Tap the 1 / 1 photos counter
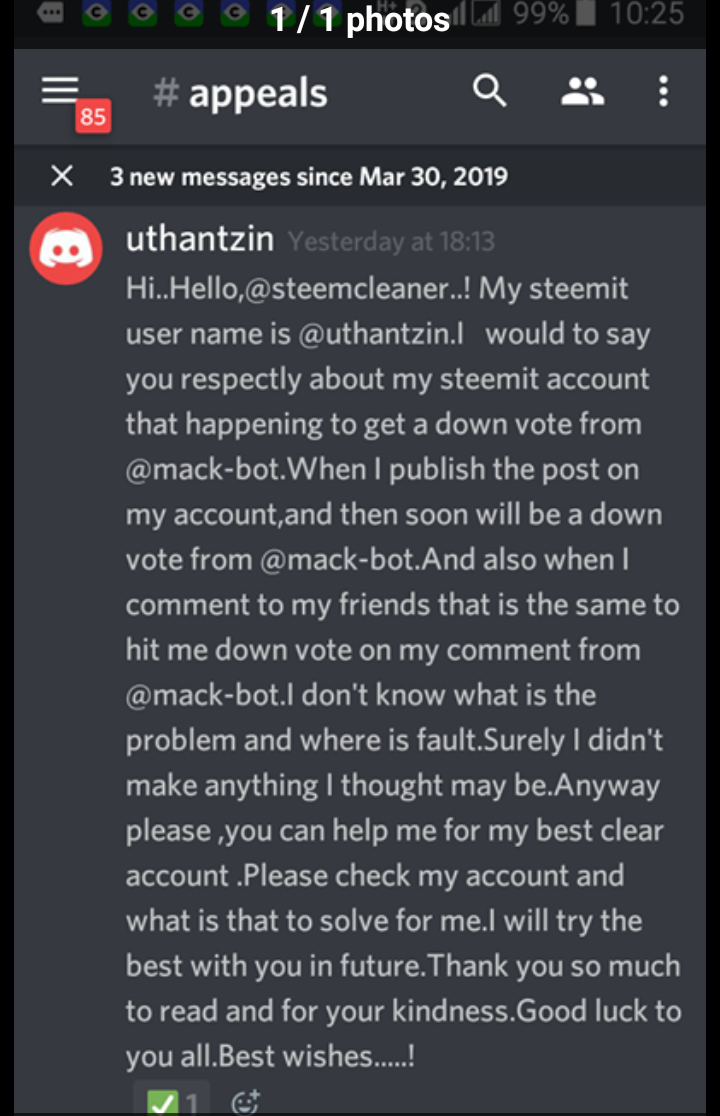Viewport: 720px width, 1116px height. click(360, 19)
